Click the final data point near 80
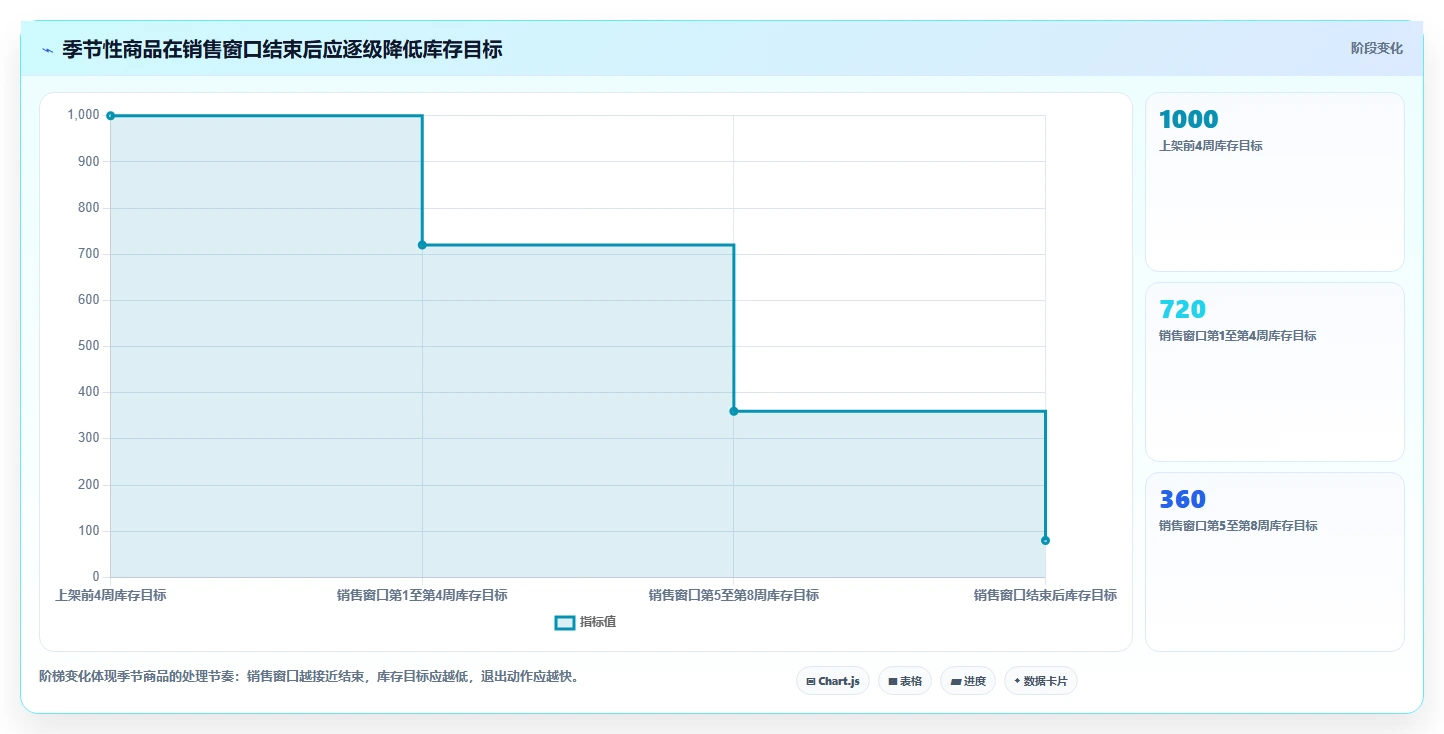Screen dimensions: 1444x734 coord(1045,540)
